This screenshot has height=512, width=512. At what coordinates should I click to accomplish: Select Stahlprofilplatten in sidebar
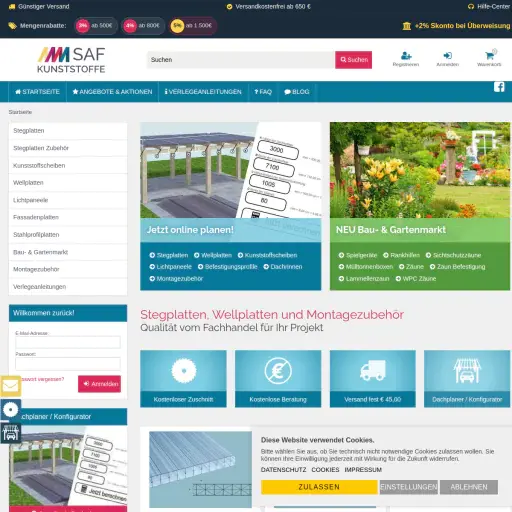point(68,235)
